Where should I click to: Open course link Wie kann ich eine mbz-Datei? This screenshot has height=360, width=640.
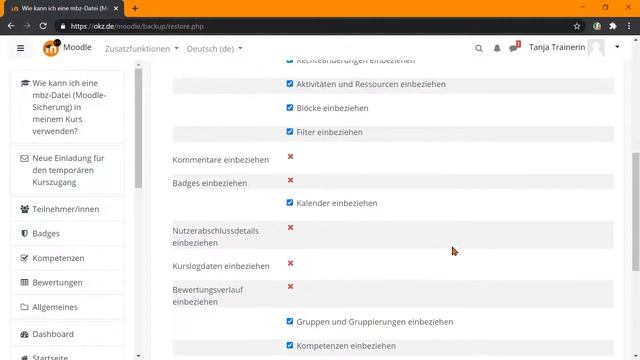tap(69, 107)
